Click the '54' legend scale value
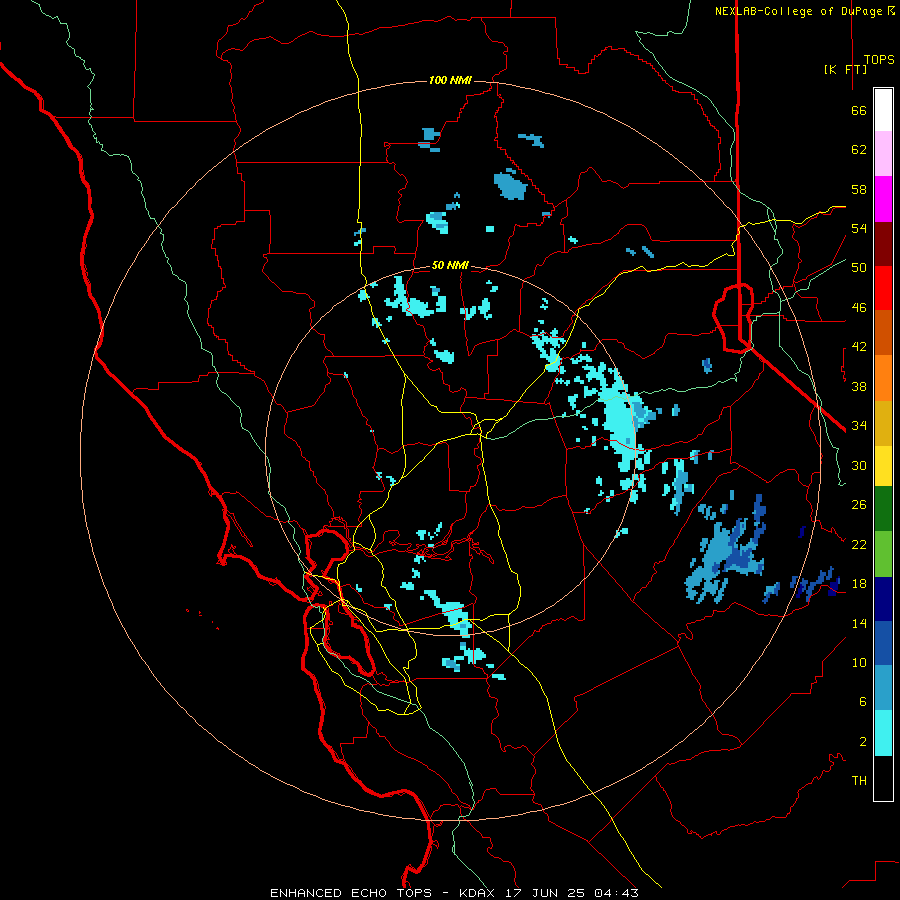Viewport: 900px width, 900px height. coord(859,228)
